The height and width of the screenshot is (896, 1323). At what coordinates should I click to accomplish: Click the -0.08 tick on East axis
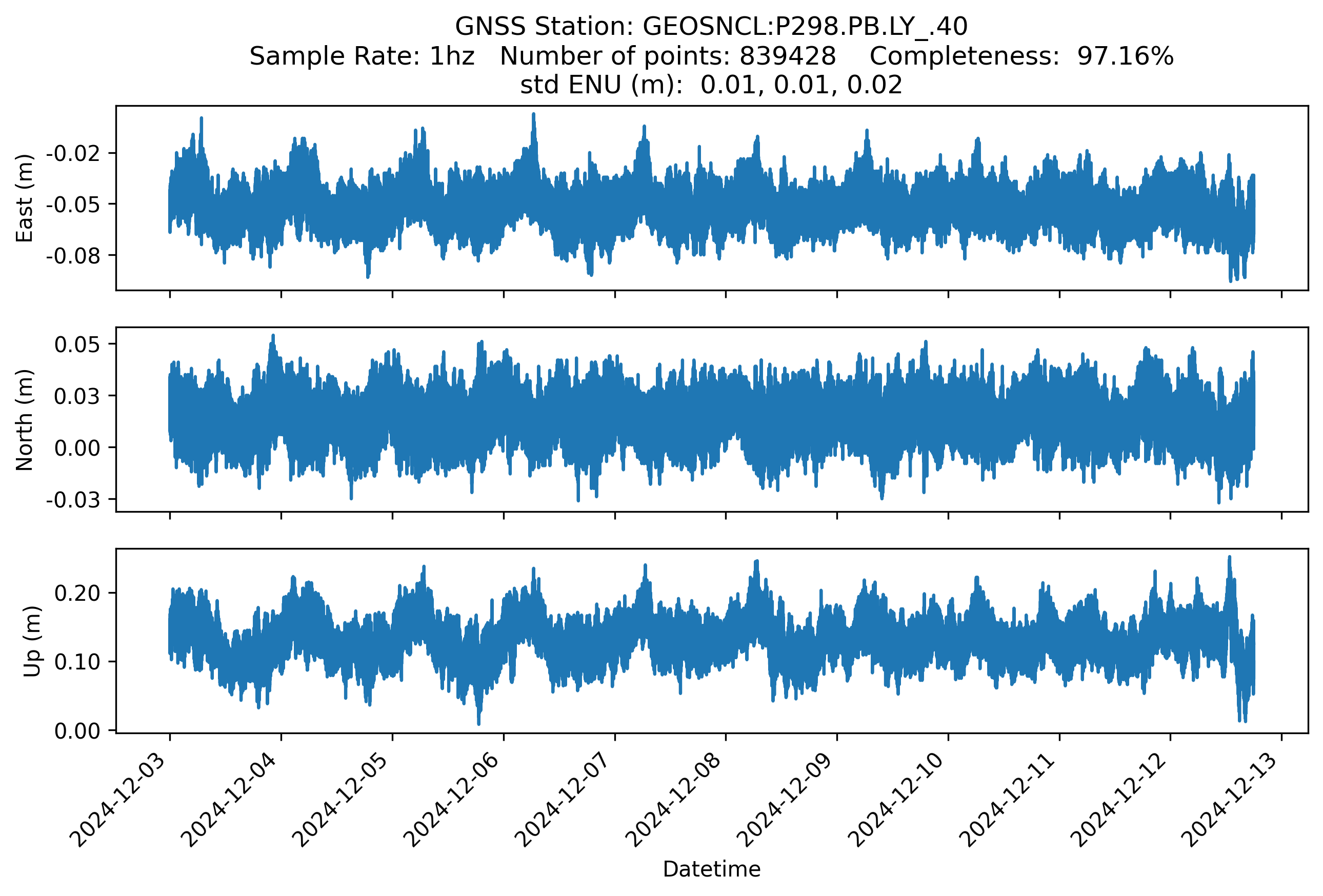tap(73, 256)
